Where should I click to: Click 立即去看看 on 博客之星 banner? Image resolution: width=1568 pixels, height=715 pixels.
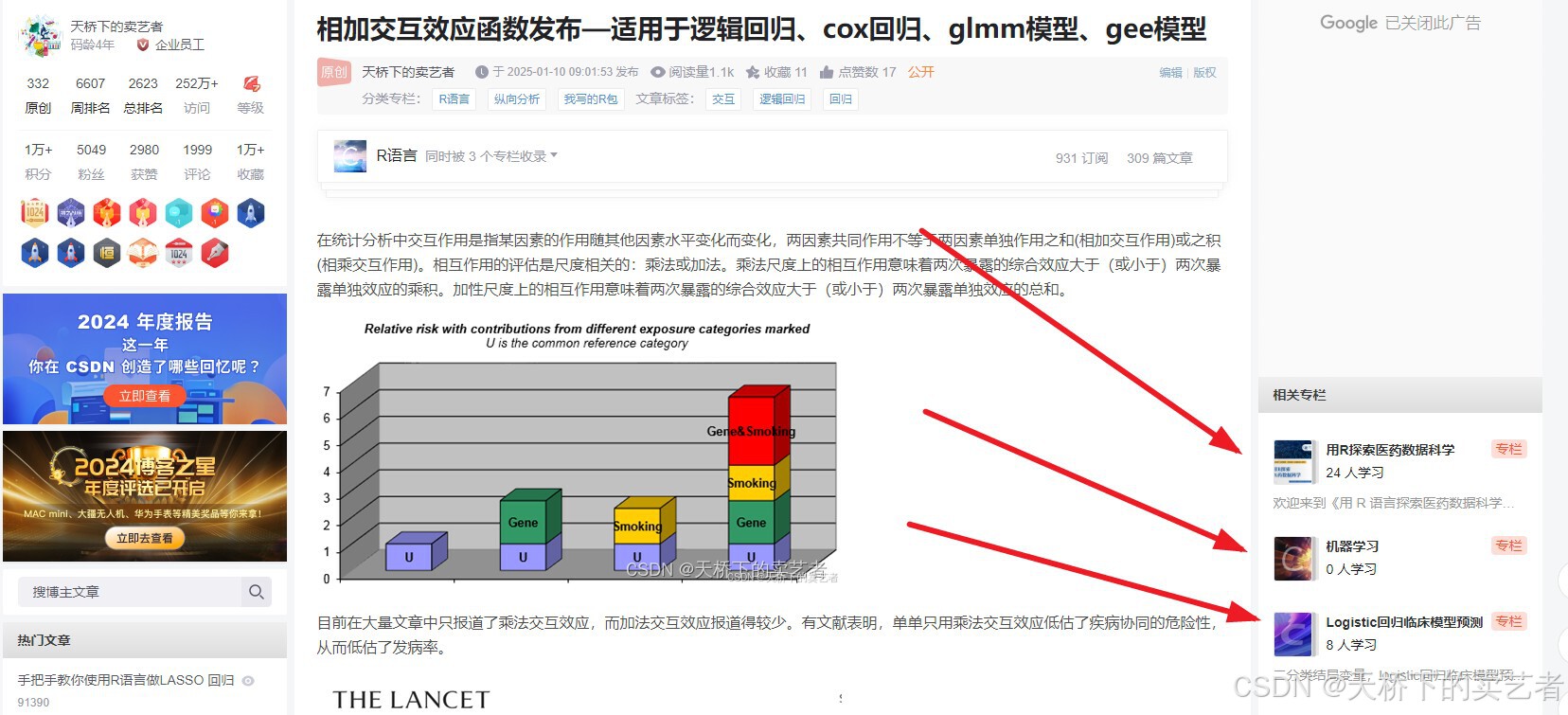tap(145, 538)
